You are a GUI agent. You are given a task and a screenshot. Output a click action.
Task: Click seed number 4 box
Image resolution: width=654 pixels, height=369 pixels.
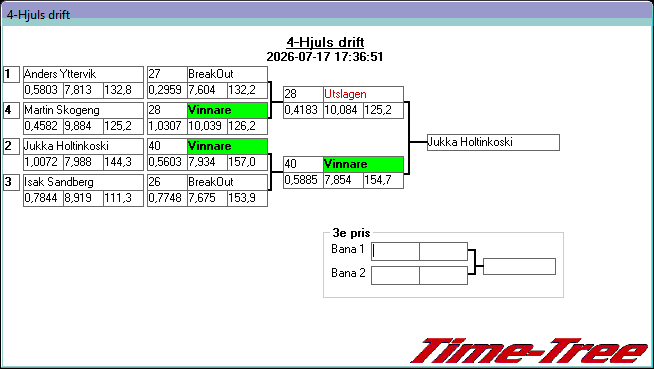pos(11,110)
